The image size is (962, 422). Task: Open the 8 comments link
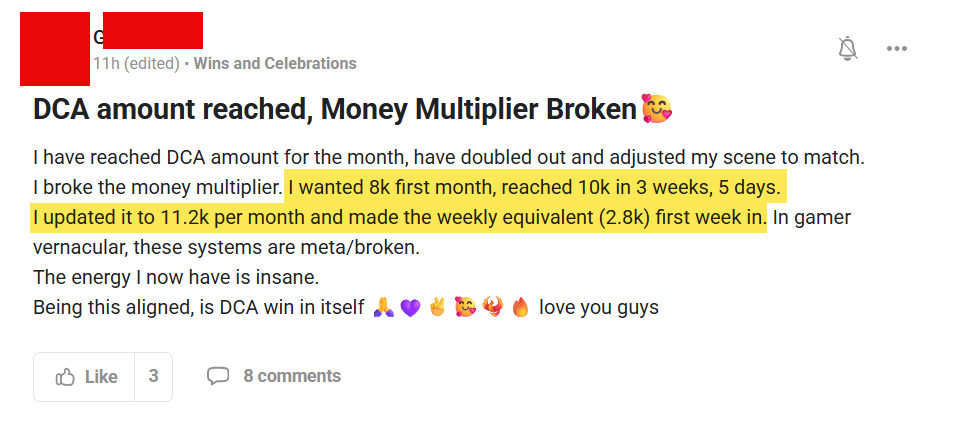click(x=291, y=377)
